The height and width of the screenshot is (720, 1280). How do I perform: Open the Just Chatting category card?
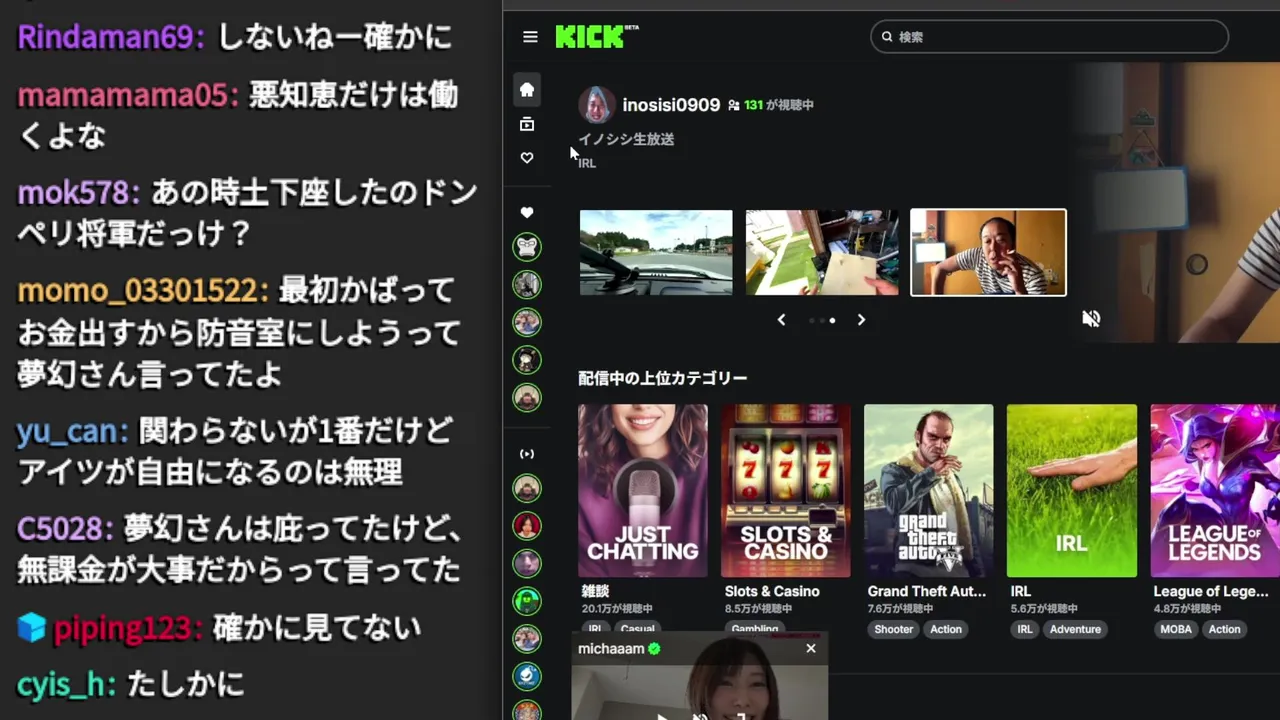pyautogui.click(x=643, y=491)
